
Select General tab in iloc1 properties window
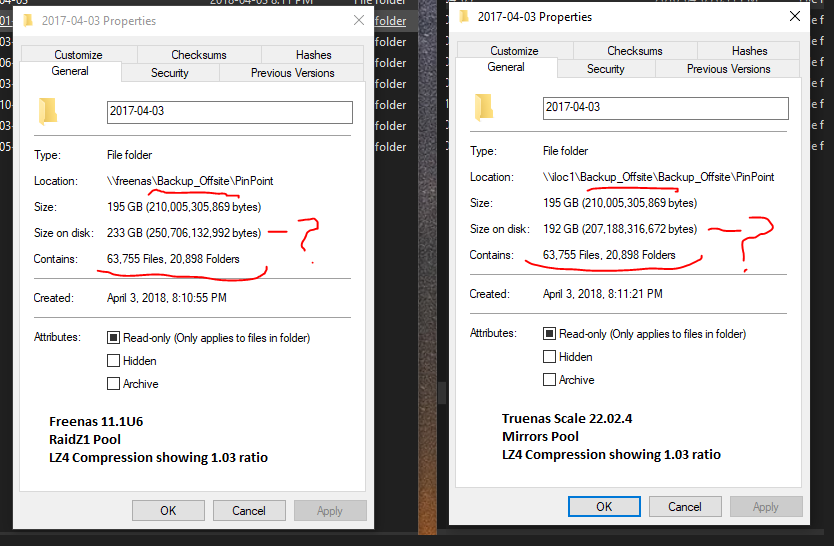tap(506, 67)
